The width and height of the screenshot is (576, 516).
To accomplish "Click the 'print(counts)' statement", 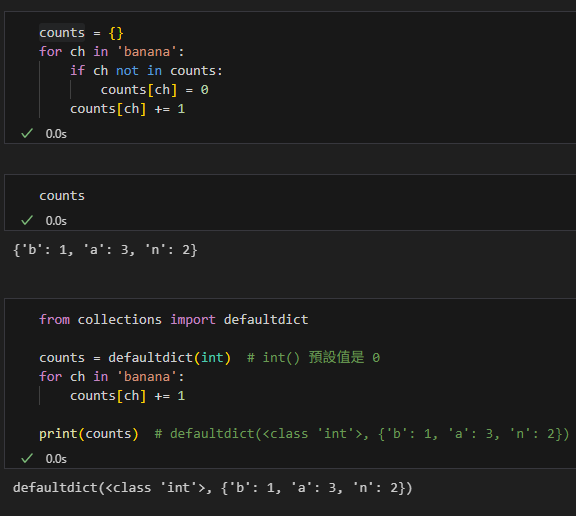I will click(89, 434).
